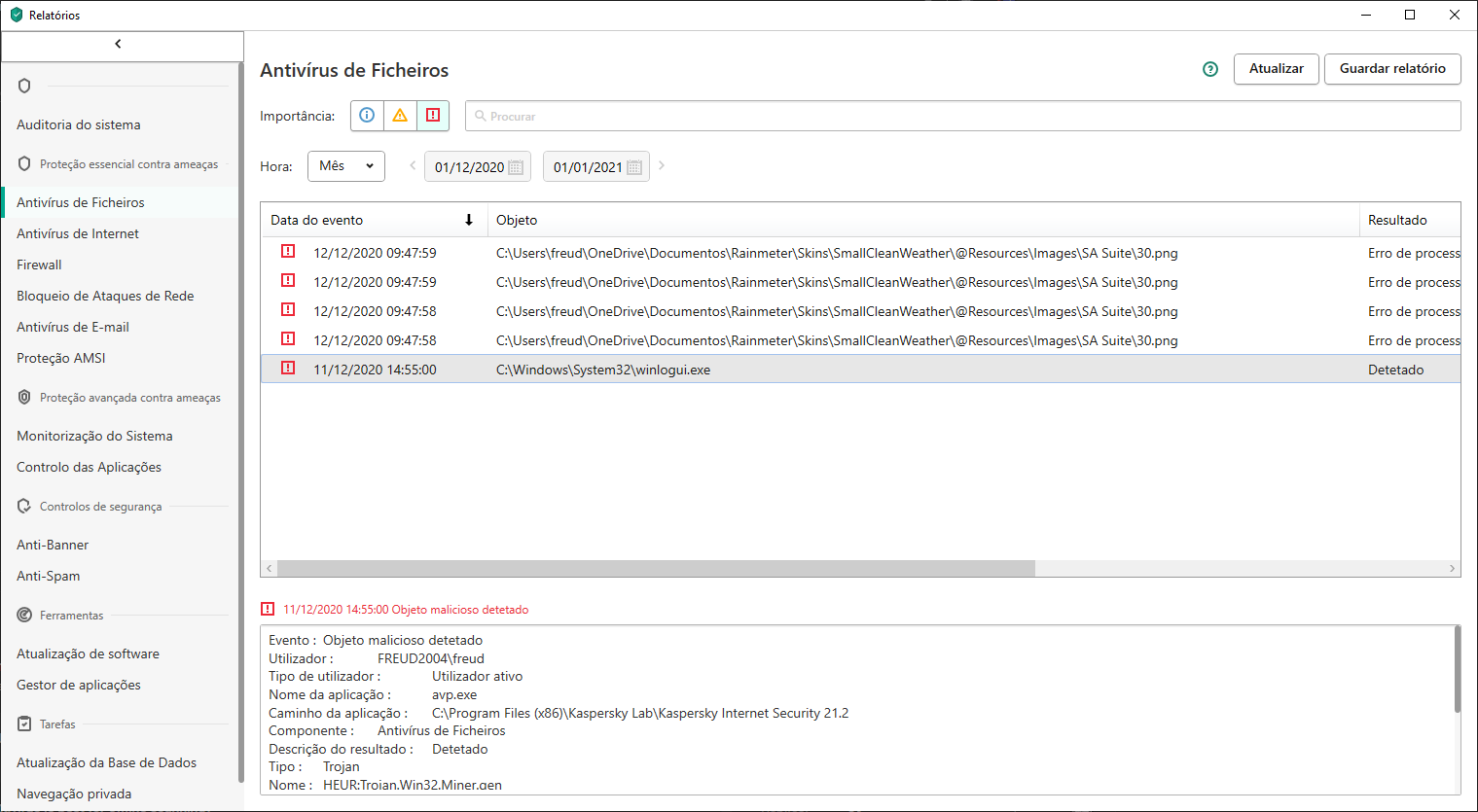This screenshot has width=1478, height=812.
Task: Click the Atualizar button
Action: tap(1277, 69)
